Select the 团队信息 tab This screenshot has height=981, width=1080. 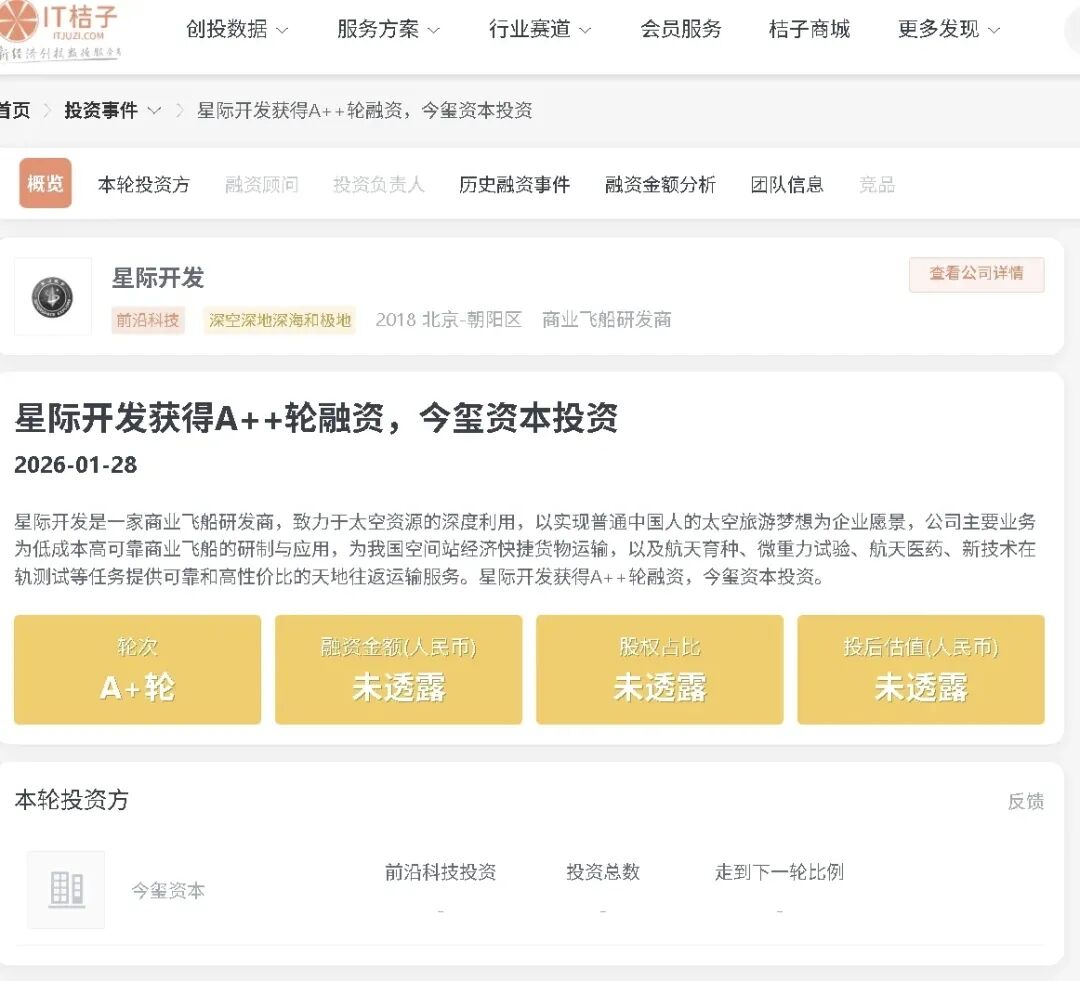(x=787, y=184)
